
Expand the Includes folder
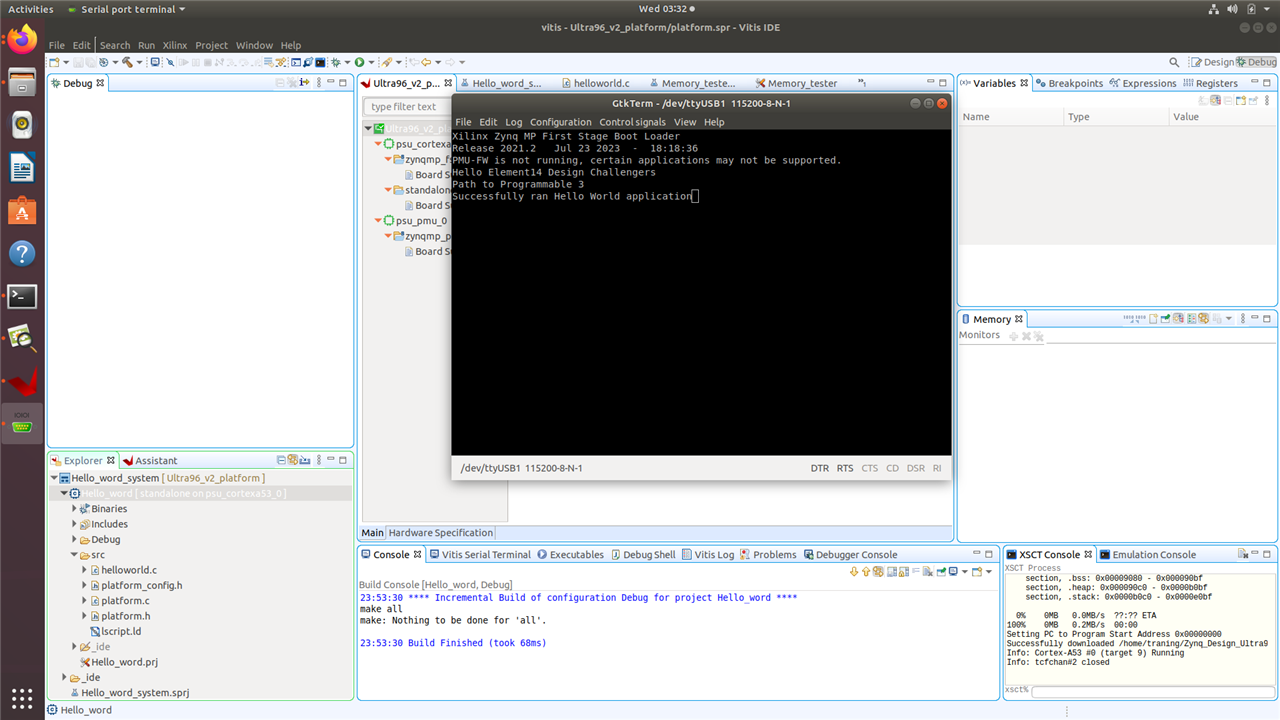(x=74, y=523)
